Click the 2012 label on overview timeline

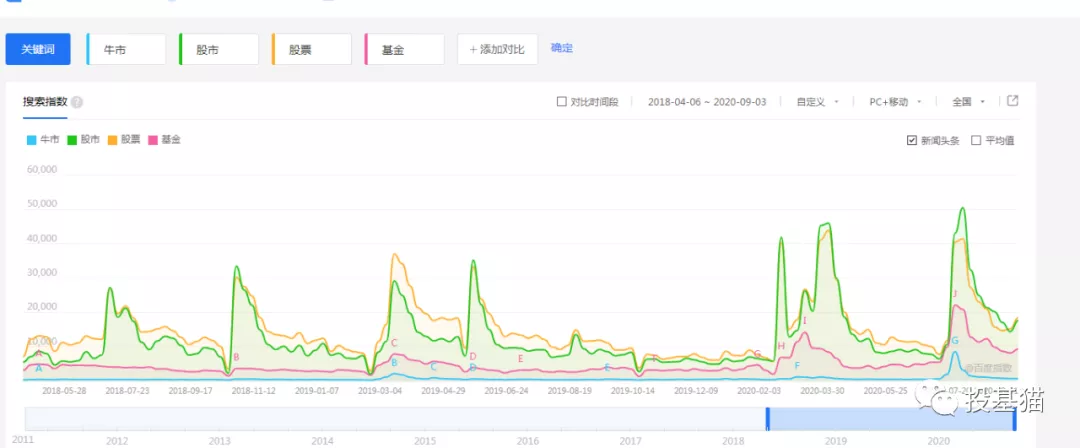click(116, 440)
